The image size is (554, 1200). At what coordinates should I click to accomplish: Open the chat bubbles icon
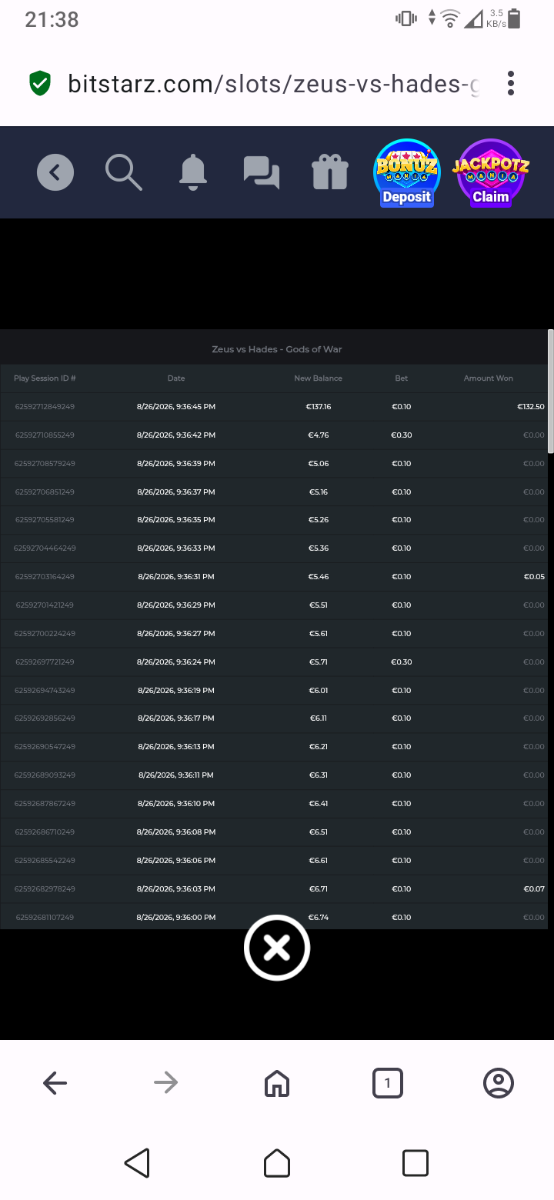tap(261, 173)
